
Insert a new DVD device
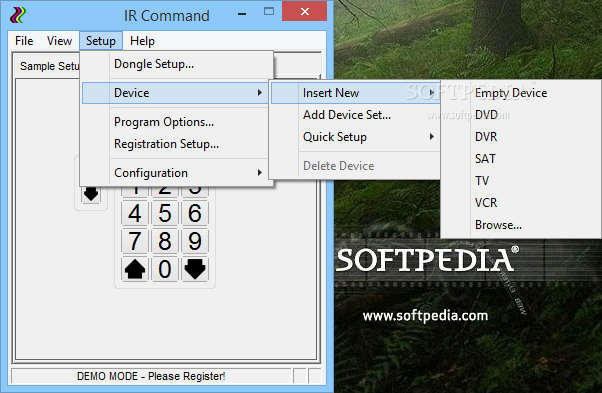(x=521, y=115)
